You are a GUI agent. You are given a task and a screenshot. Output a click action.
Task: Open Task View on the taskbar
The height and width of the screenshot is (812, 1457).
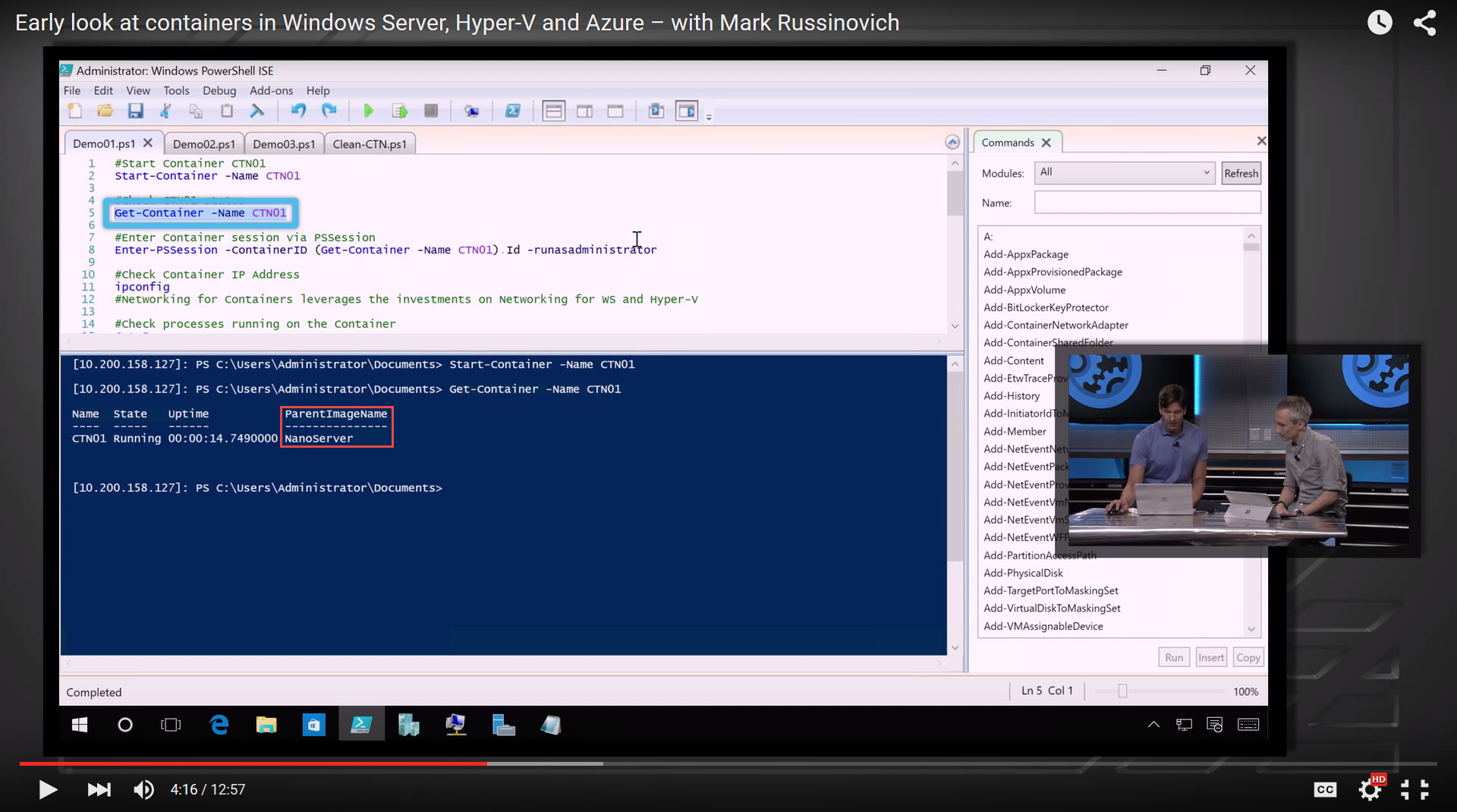point(172,725)
